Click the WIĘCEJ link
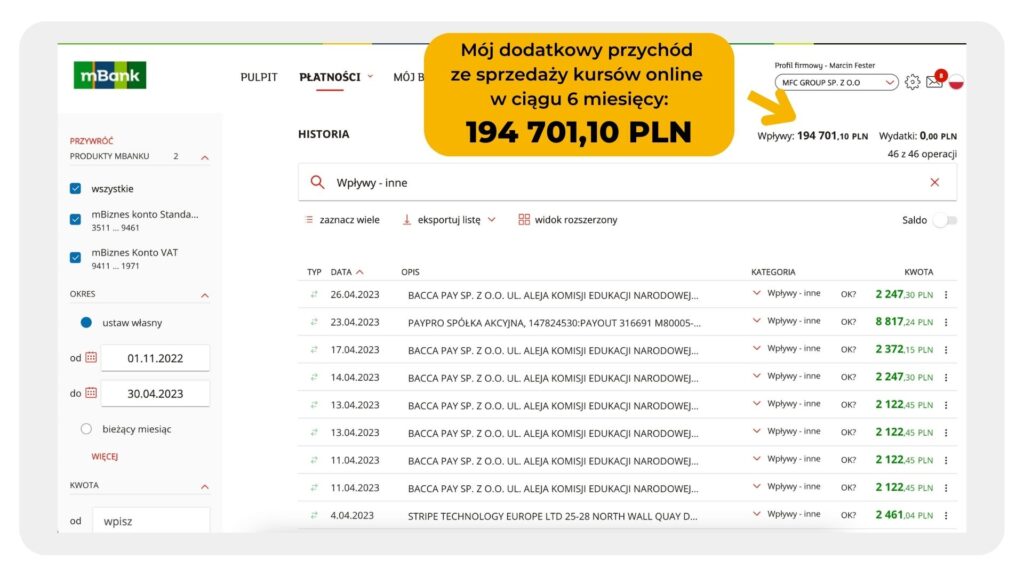 click(x=104, y=456)
